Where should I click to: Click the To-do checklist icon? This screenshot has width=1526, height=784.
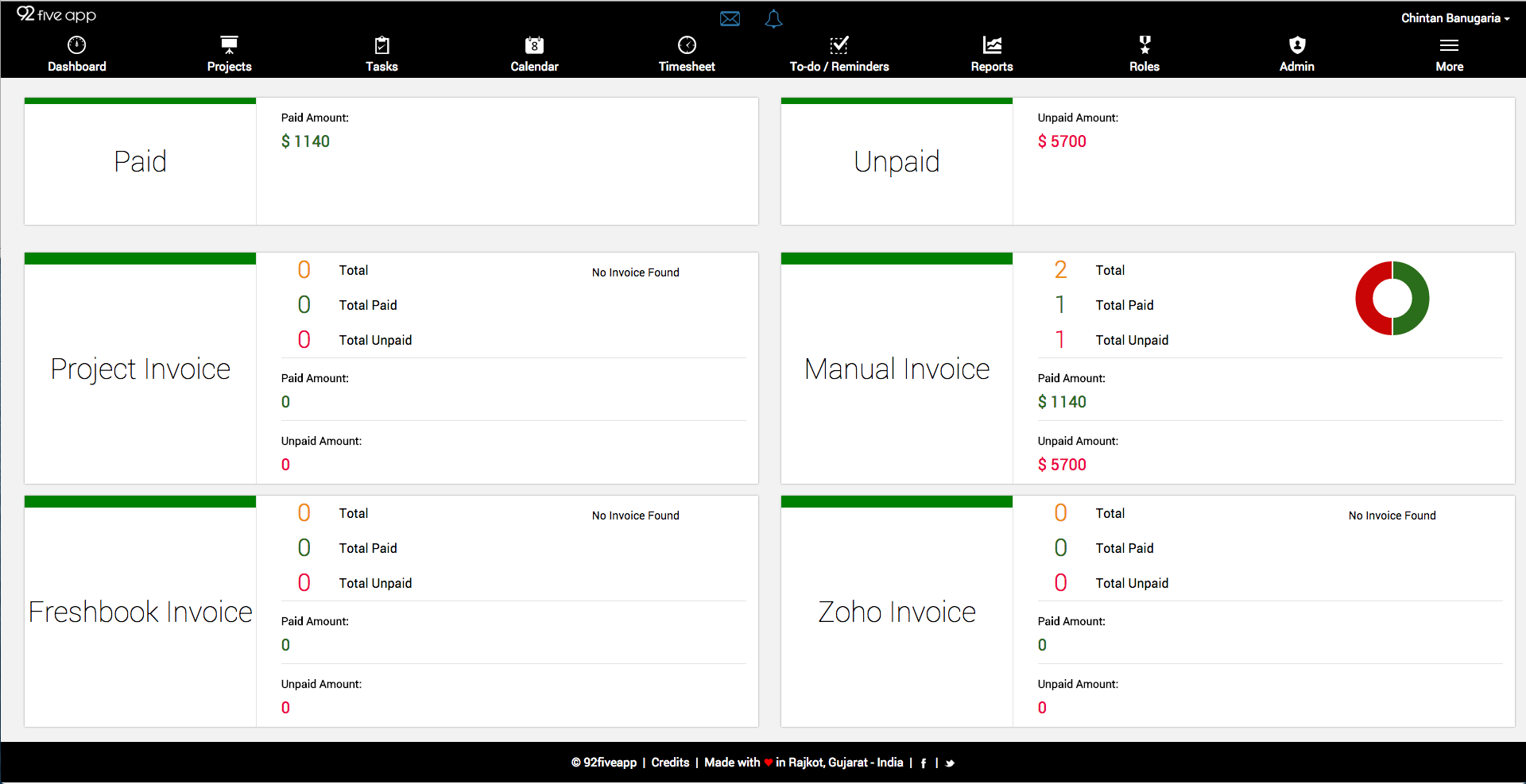point(839,44)
